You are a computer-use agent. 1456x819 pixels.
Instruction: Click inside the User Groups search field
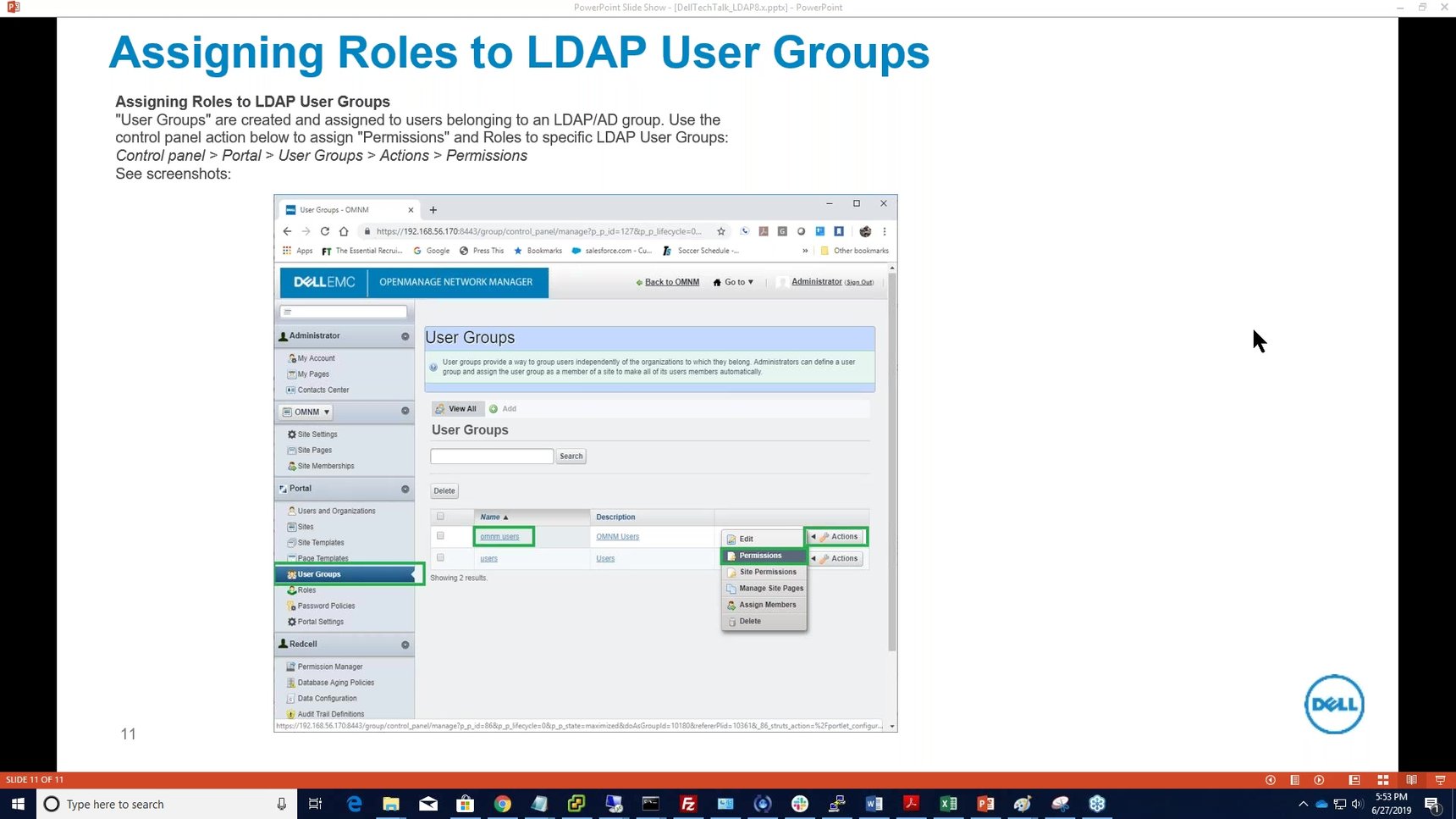coord(491,456)
